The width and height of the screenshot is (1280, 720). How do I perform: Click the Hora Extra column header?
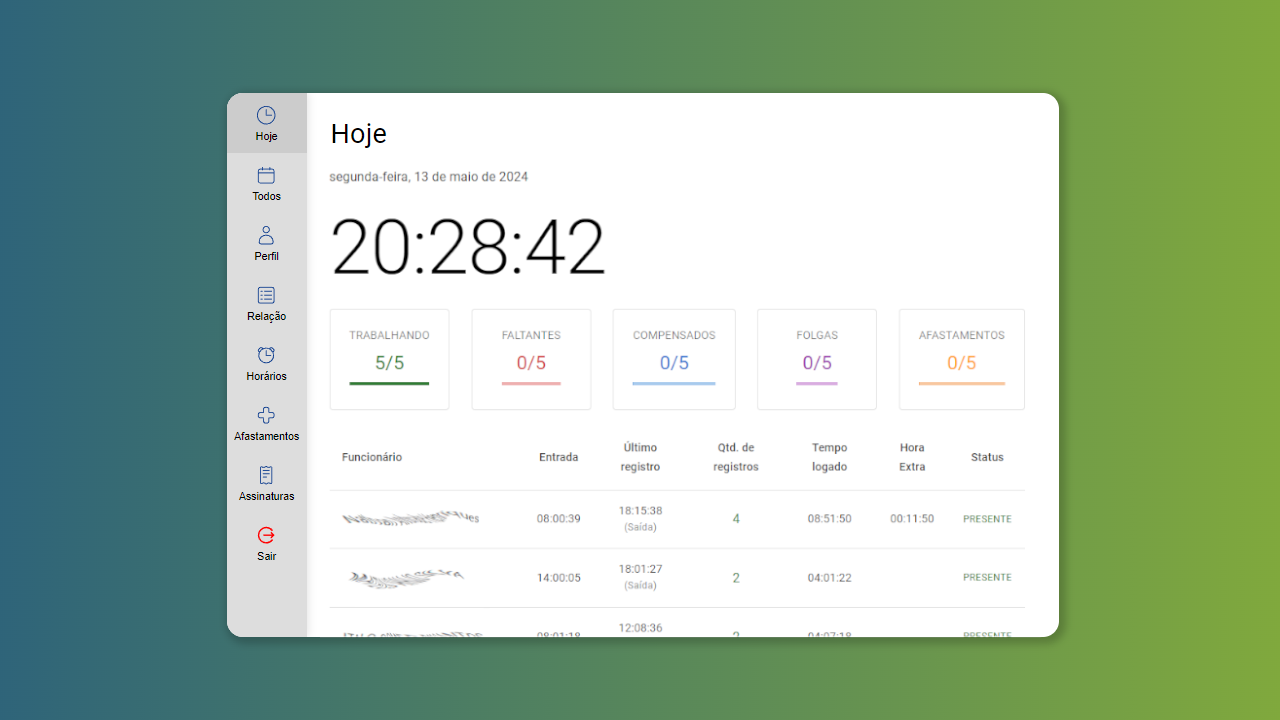(x=912, y=457)
